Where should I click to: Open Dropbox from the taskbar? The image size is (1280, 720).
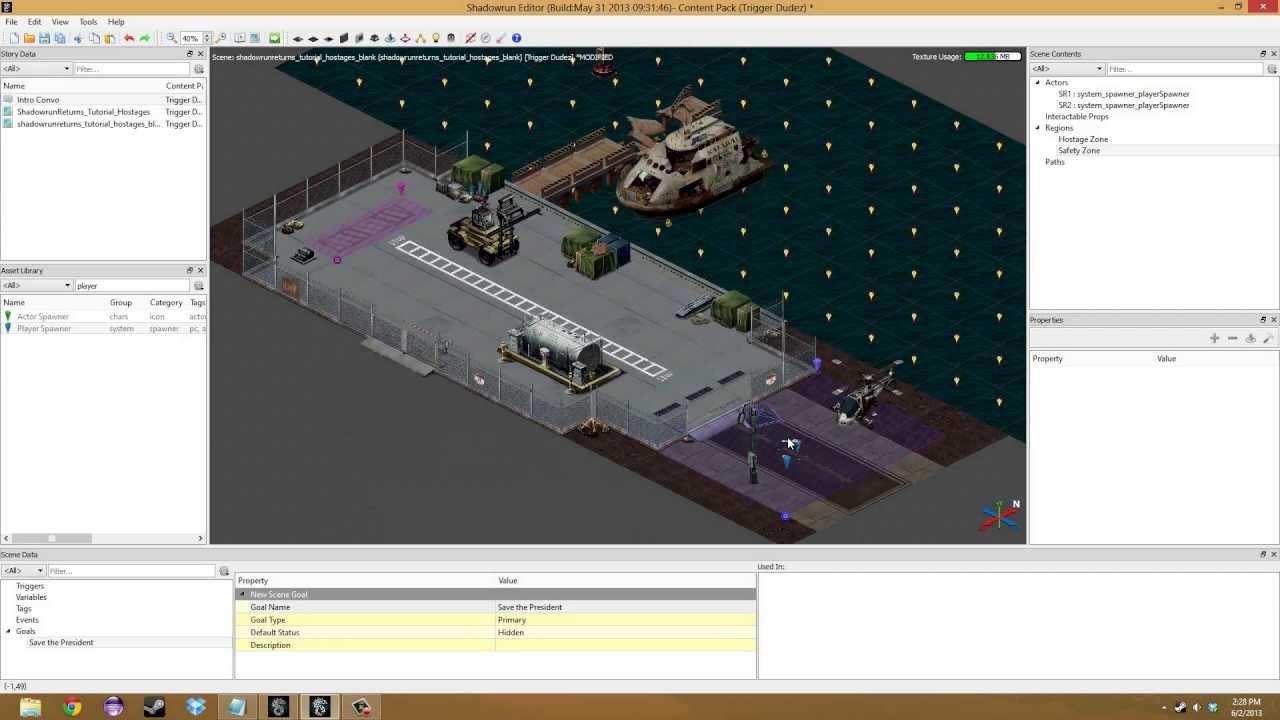(196, 707)
